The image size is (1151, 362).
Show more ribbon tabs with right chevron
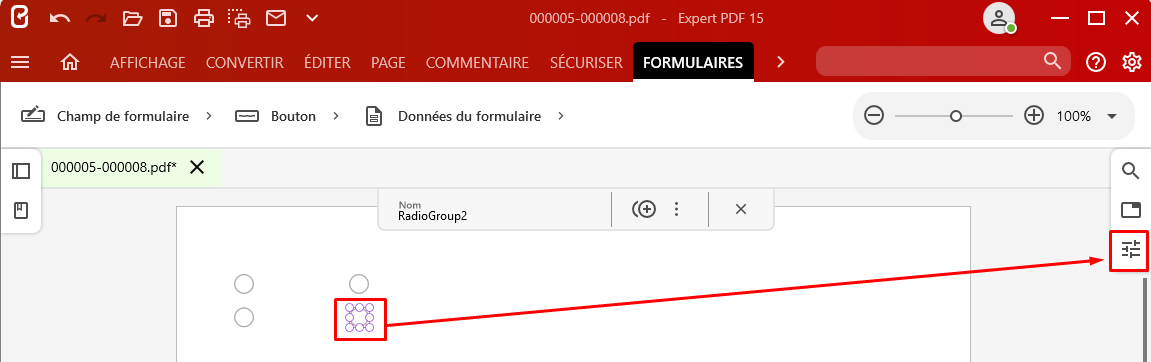[x=781, y=62]
